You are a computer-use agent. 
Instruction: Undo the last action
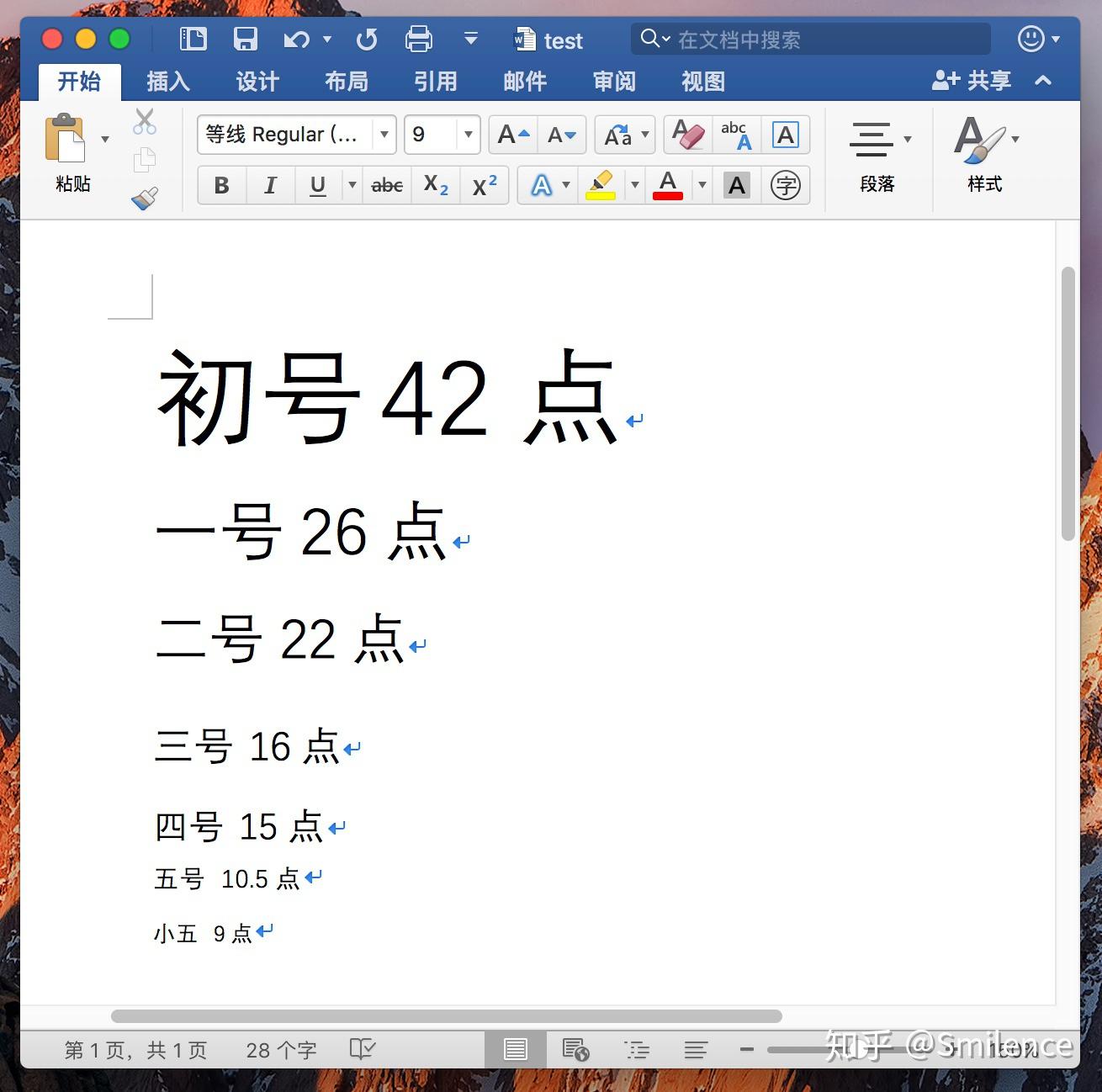tap(296, 40)
